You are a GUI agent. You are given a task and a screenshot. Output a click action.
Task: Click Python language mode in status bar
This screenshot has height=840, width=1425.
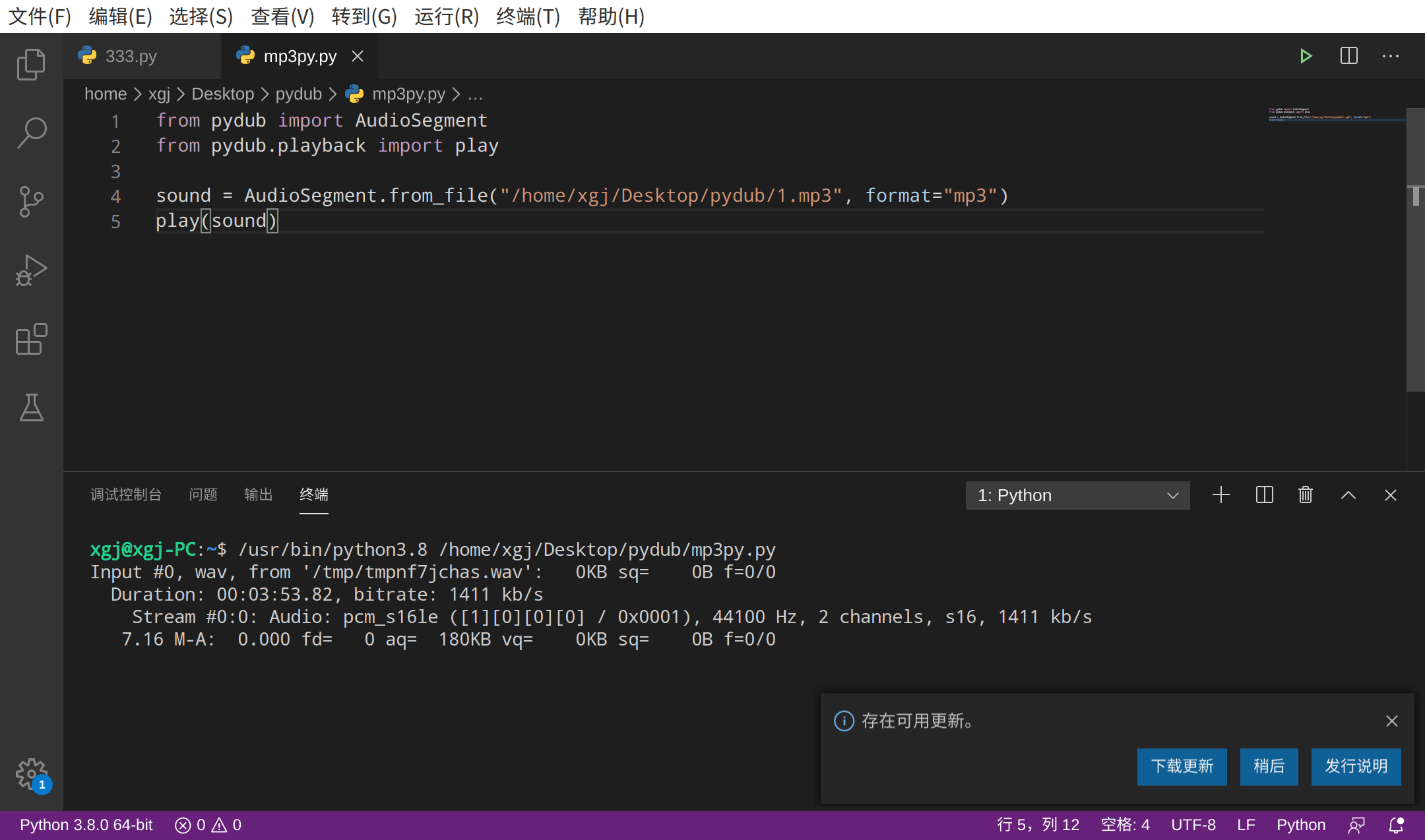pos(1301,825)
